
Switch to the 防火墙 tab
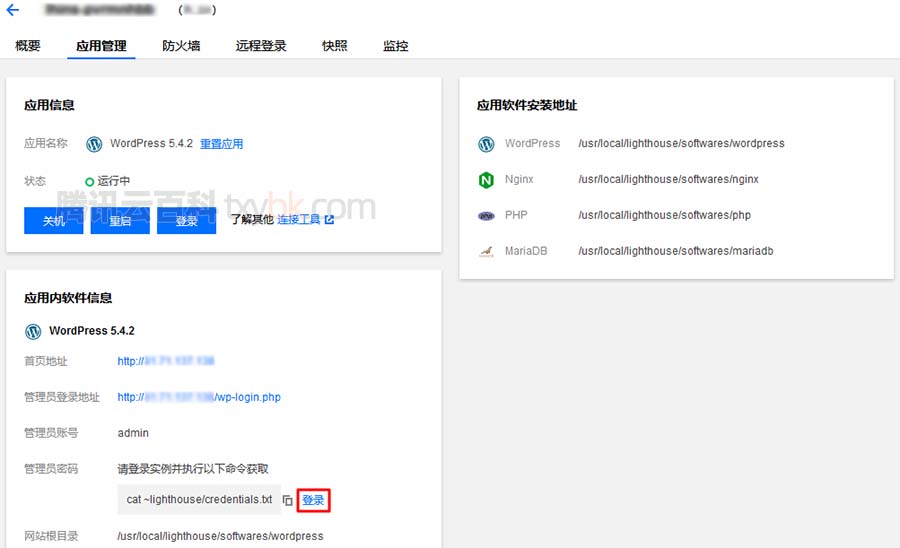[x=181, y=46]
